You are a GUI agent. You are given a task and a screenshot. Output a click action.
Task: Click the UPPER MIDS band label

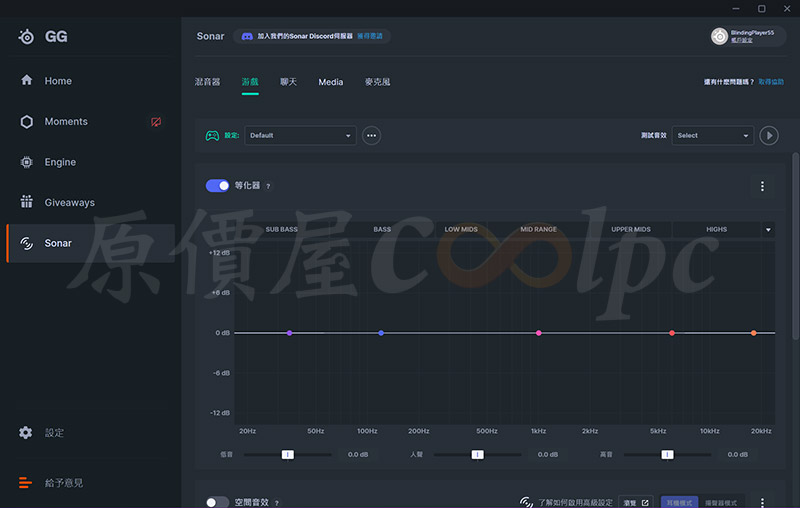click(x=631, y=230)
